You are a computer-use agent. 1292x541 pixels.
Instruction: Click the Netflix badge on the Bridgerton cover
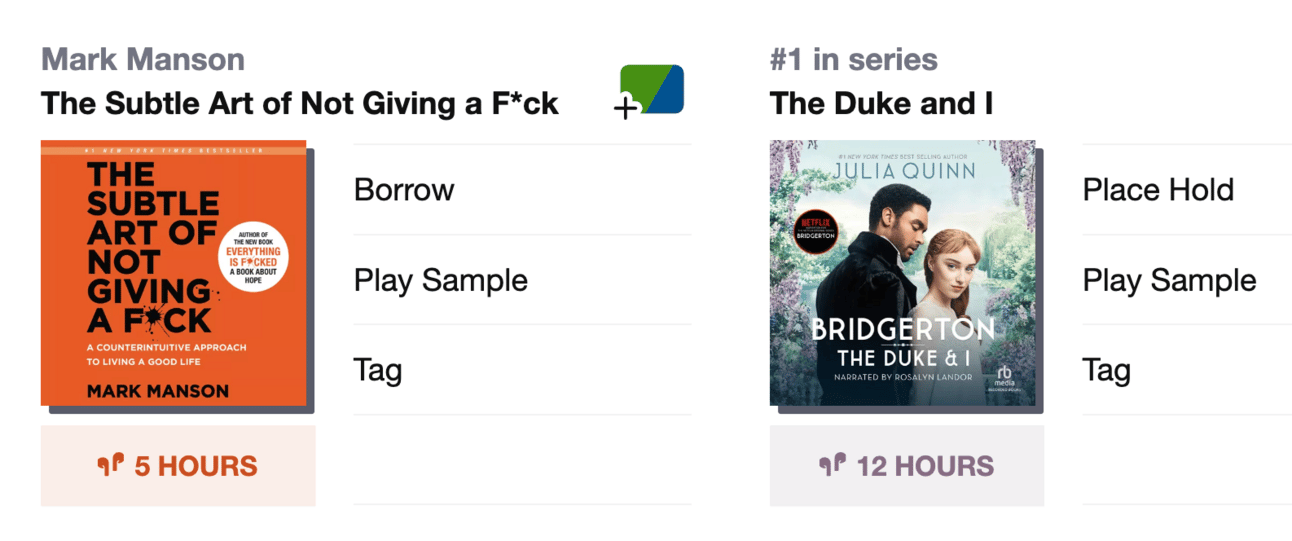pos(815,231)
